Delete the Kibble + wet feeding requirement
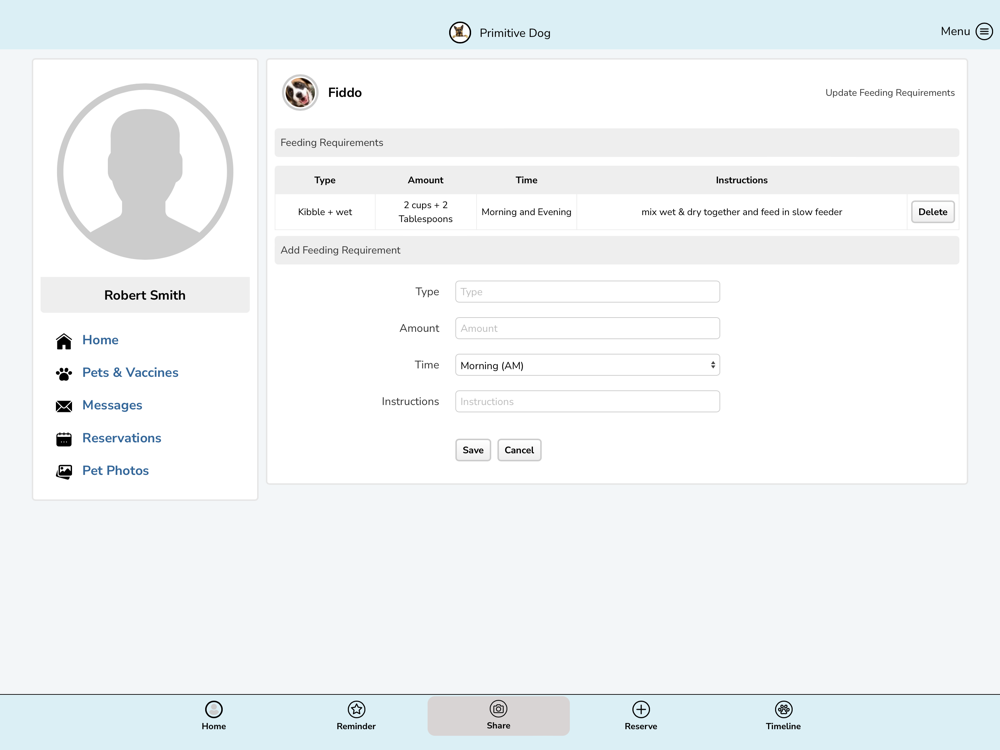This screenshot has width=1000, height=750. pos(932,212)
